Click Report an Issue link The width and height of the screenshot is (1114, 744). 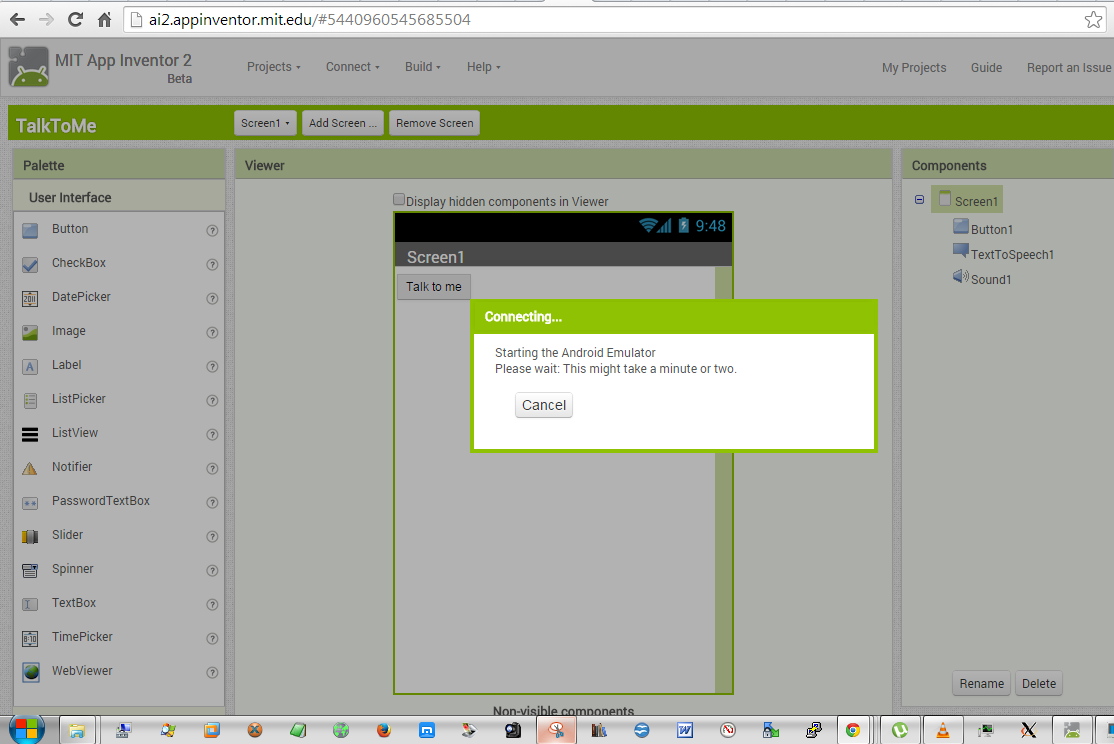1069,68
